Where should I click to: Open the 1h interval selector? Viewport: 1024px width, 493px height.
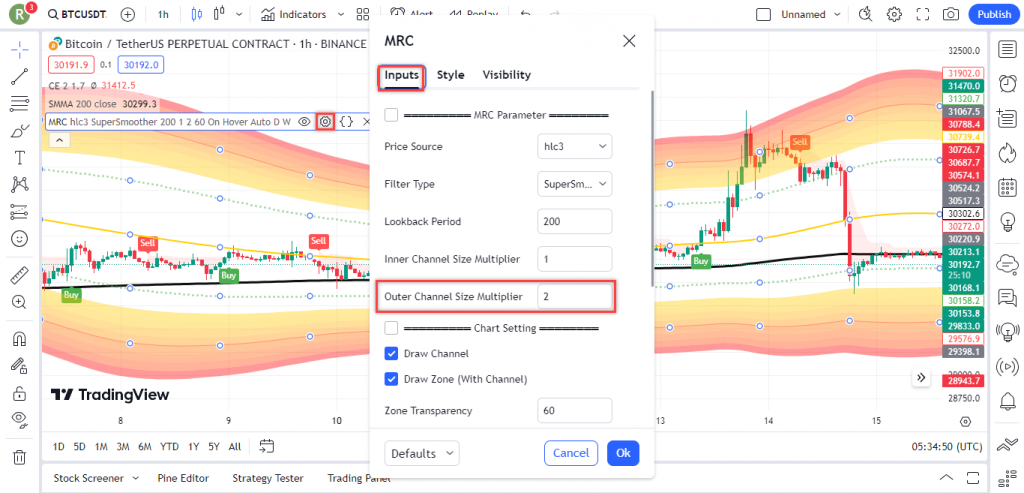coord(163,14)
